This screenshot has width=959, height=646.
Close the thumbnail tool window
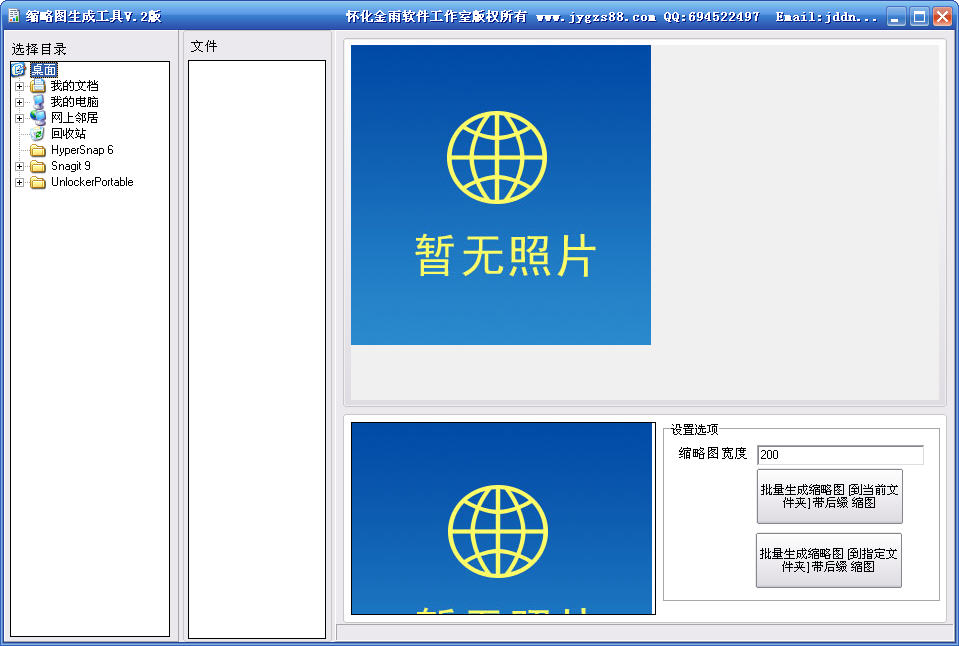tap(942, 17)
